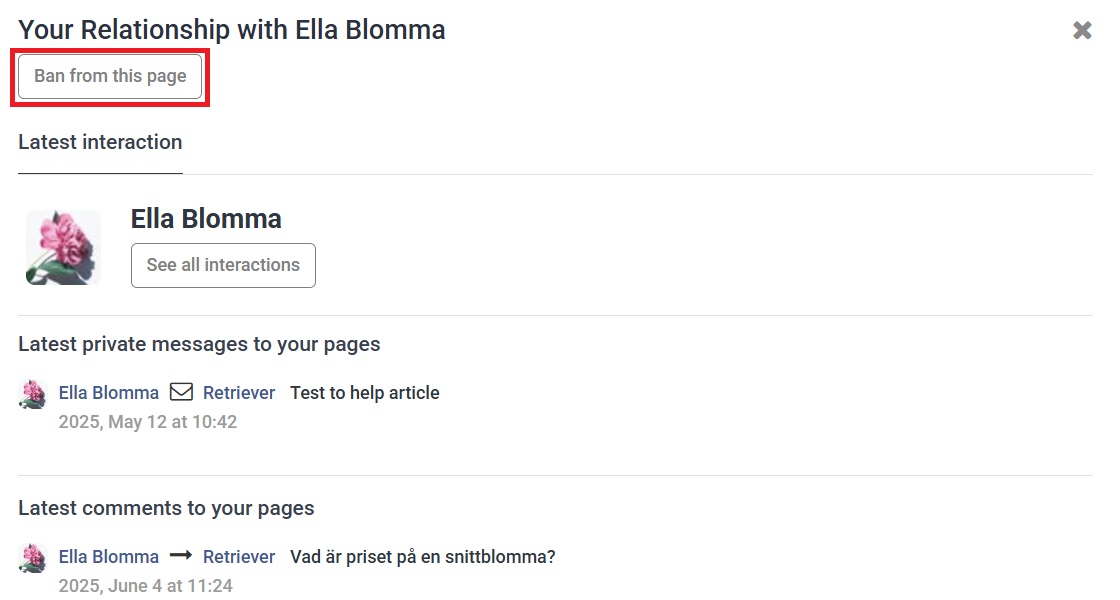Open Retriever link in private messages row
This screenshot has height=600, width=1120.
pyautogui.click(x=239, y=393)
